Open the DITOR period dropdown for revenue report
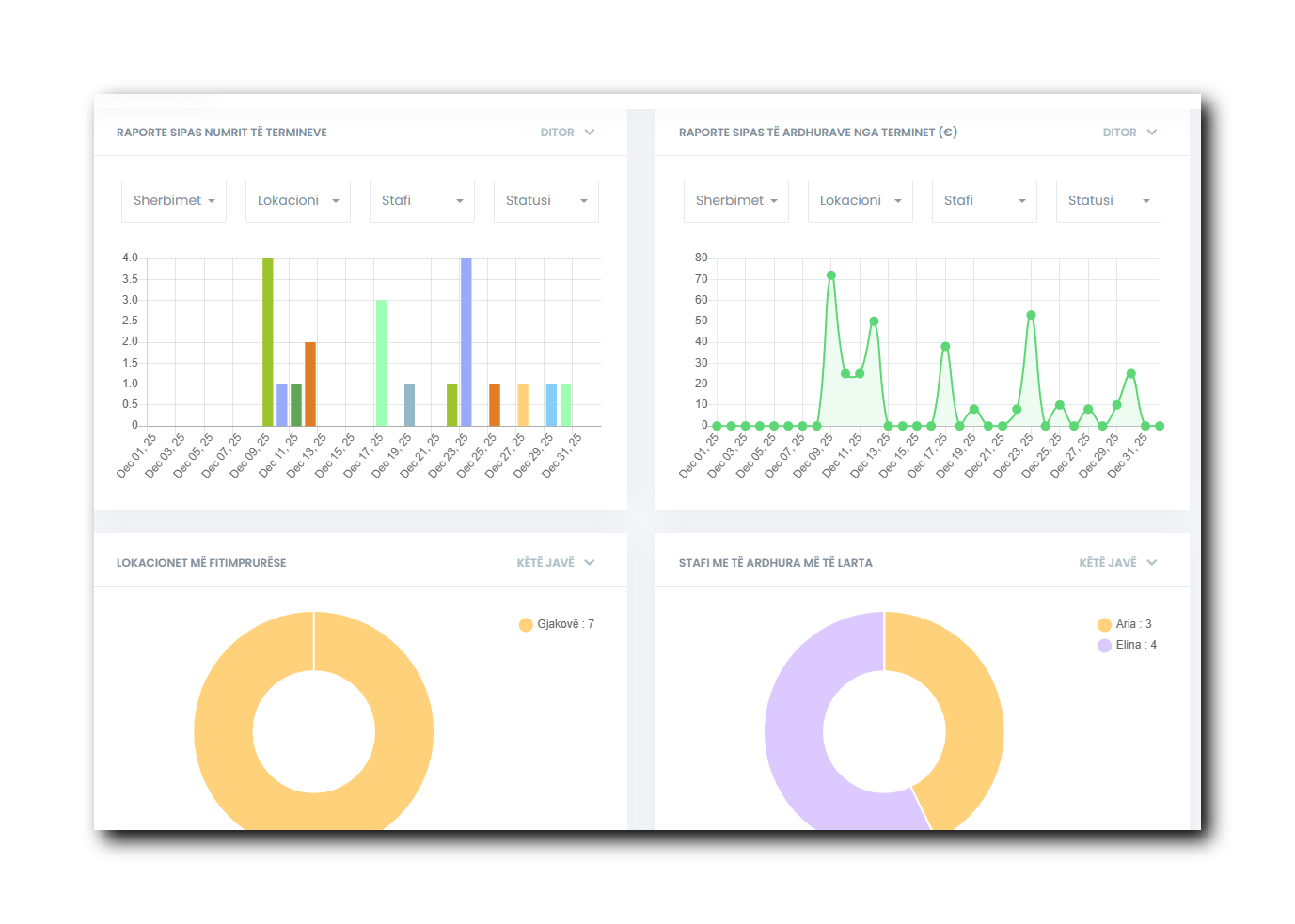This screenshot has width=1295, height=924. click(x=1129, y=133)
